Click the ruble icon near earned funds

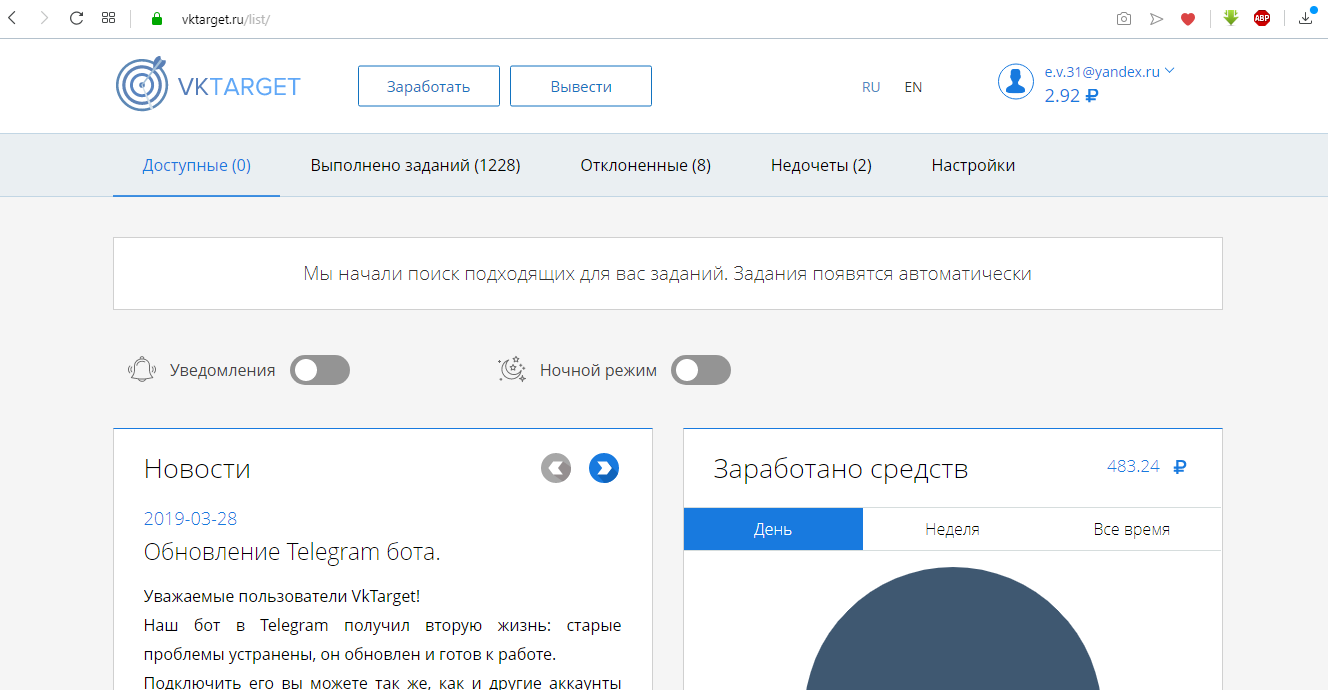point(1180,466)
